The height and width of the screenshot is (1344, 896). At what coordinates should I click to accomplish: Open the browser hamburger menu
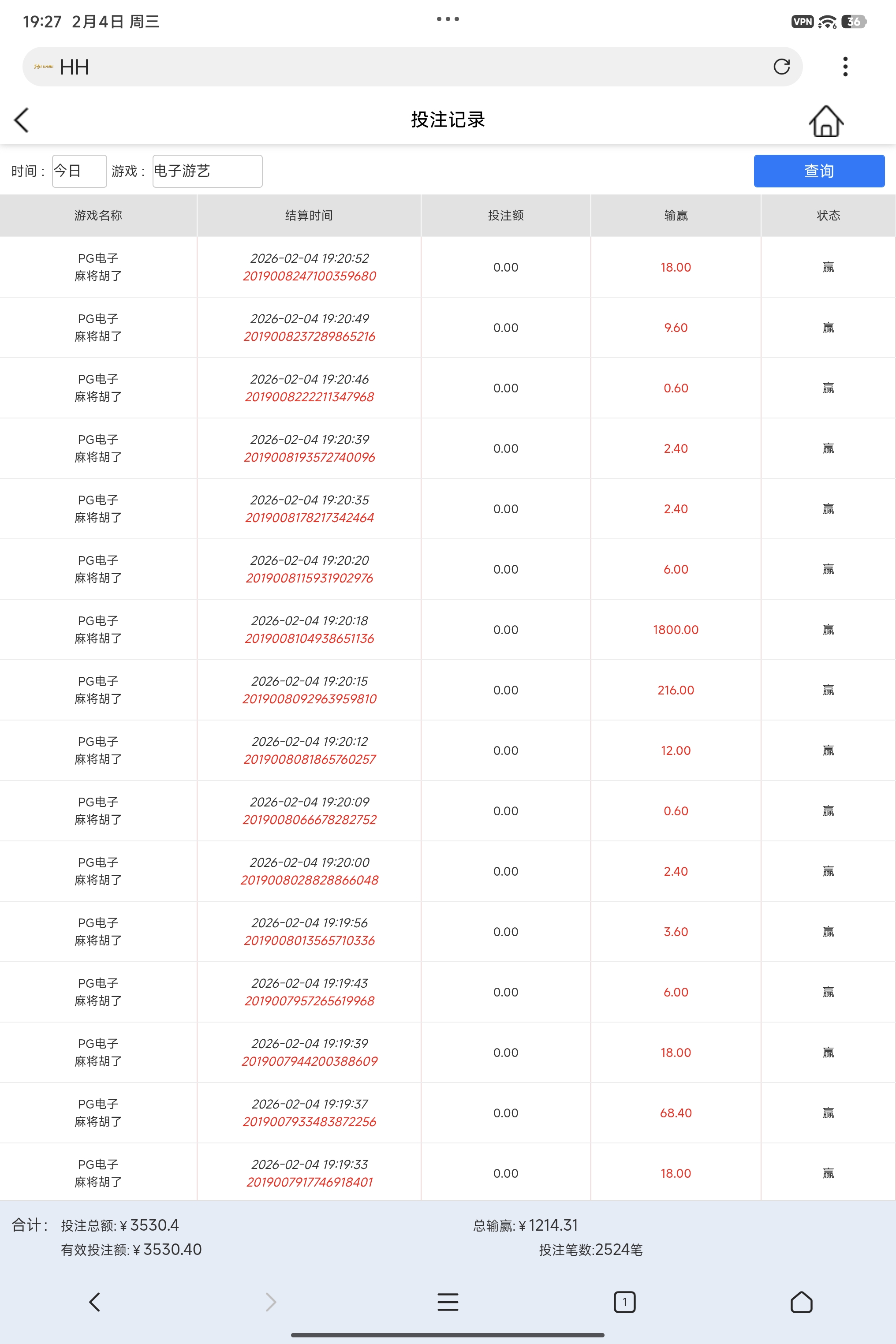coord(448,1302)
